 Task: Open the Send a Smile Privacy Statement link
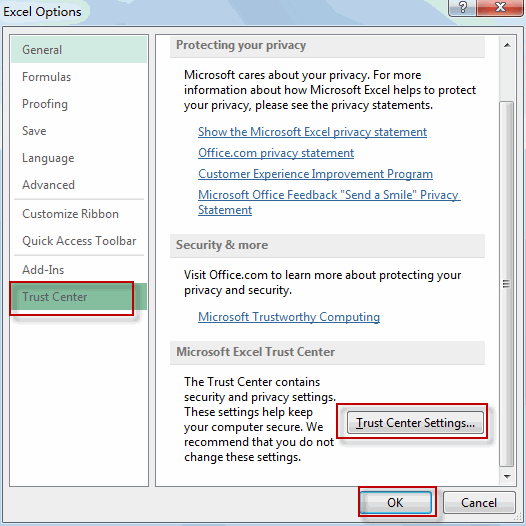[x=329, y=202]
